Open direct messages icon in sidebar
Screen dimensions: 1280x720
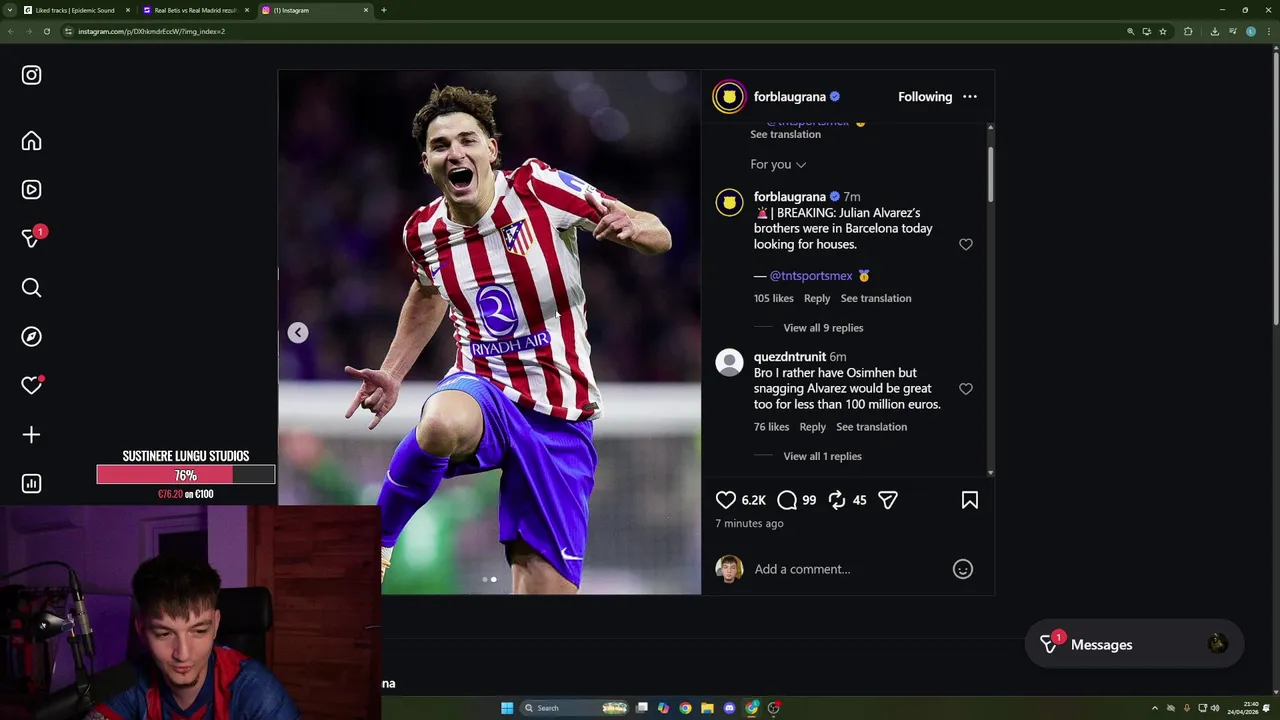click(31, 238)
